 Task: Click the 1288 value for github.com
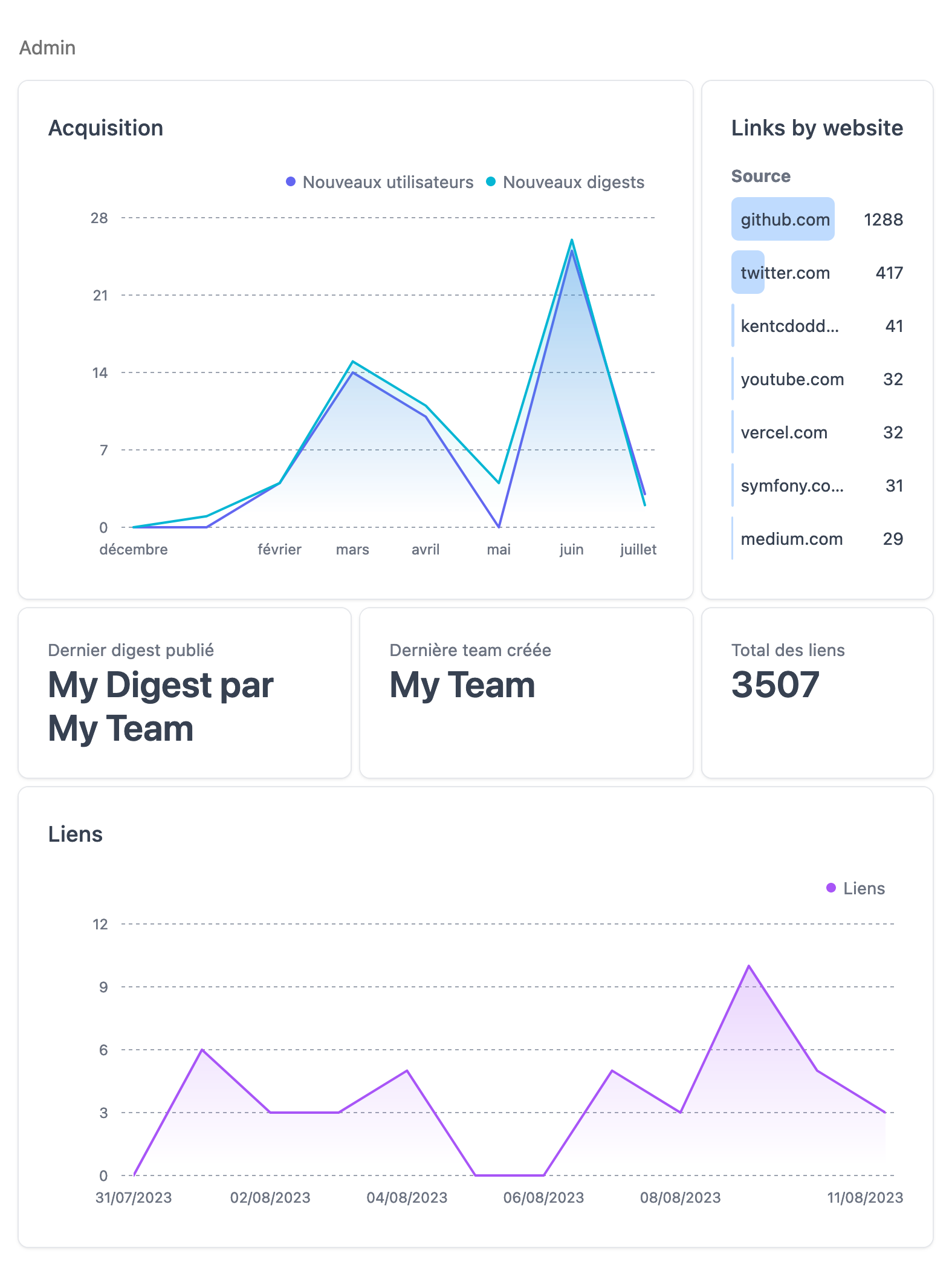point(883,219)
